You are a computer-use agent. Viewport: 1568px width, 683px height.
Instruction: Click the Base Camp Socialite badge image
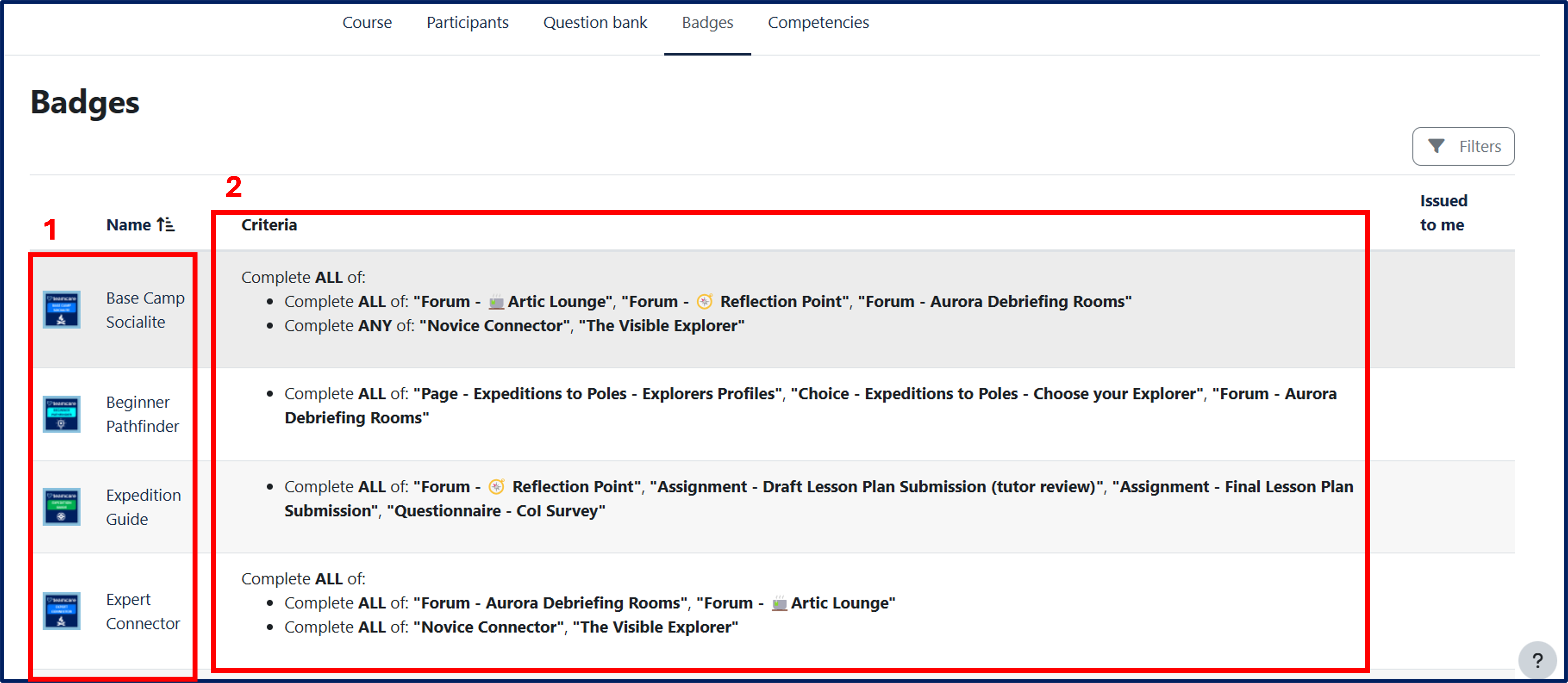(x=61, y=309)
